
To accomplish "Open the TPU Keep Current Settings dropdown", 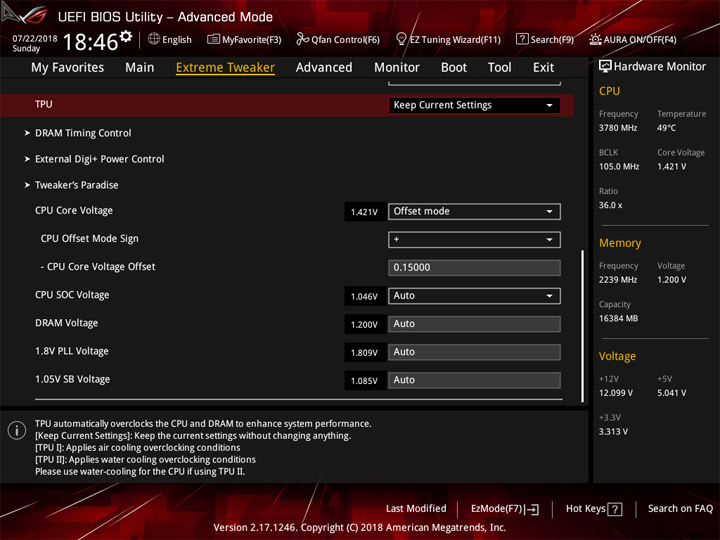I will point(474,105).
